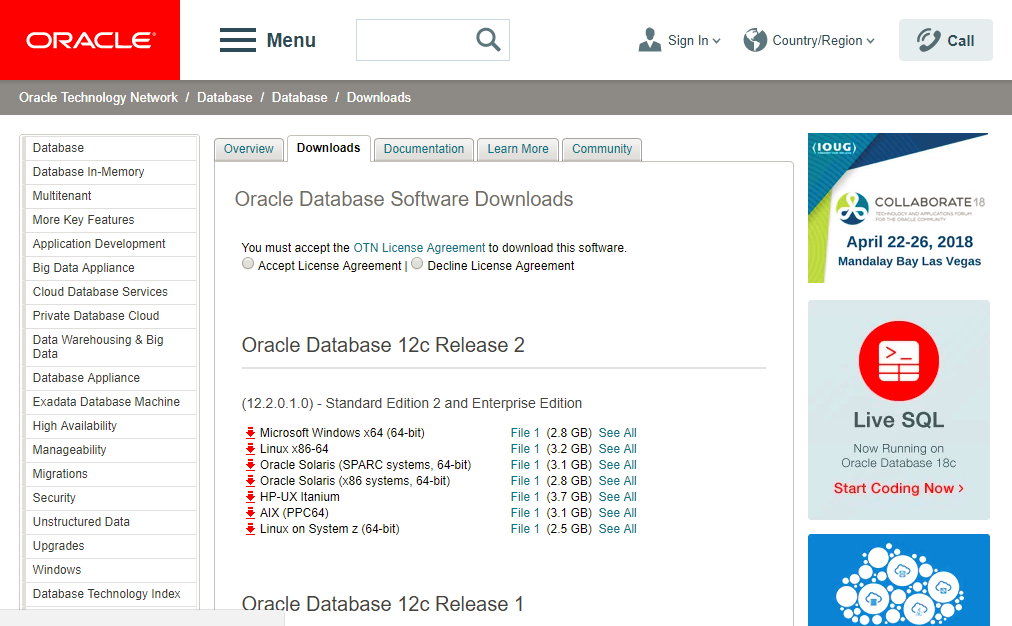Open the Documentation tab
Screen dimensions: 1012x626
point(424,149)
